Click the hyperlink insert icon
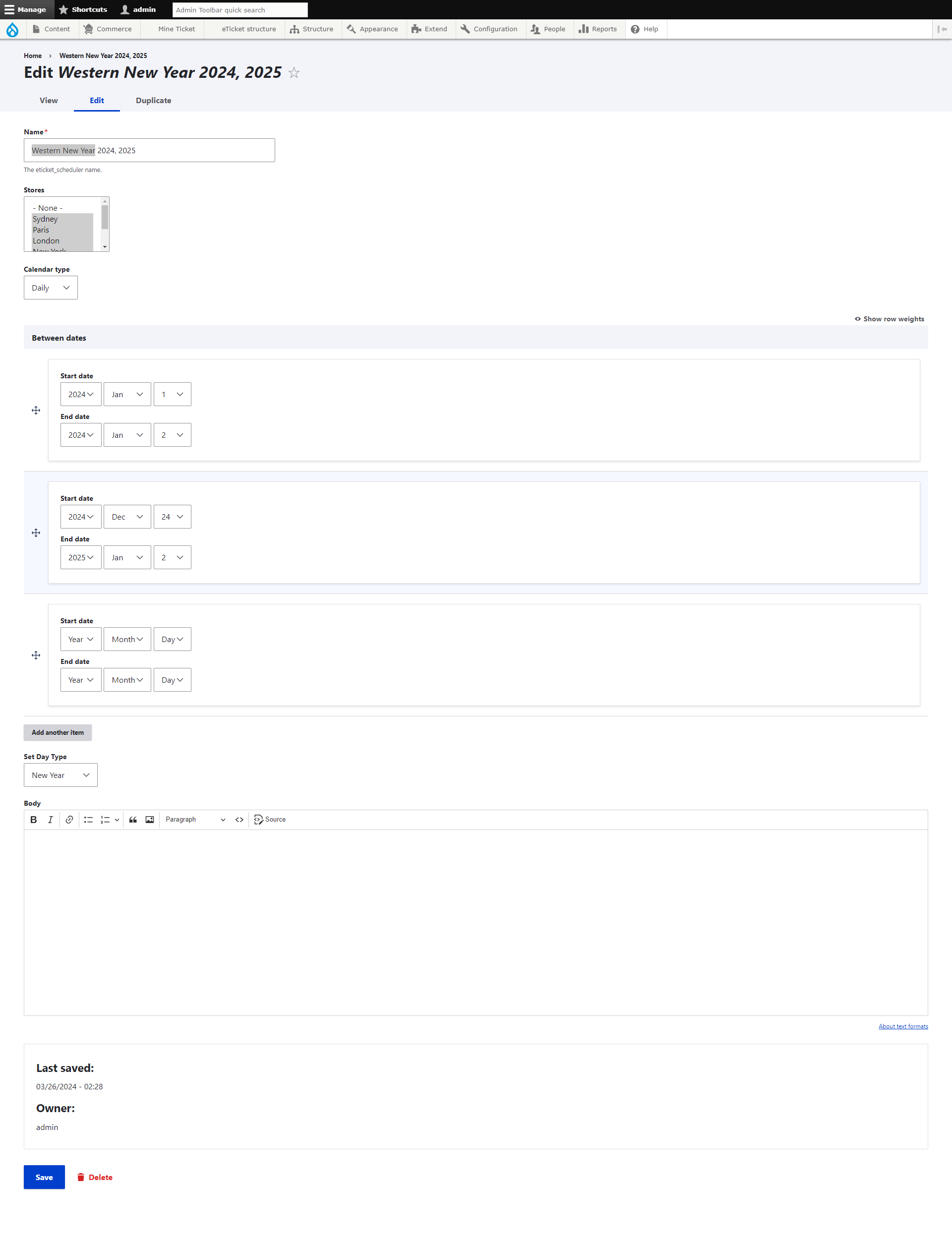The image size is (952, 1245). coord(69,819)
